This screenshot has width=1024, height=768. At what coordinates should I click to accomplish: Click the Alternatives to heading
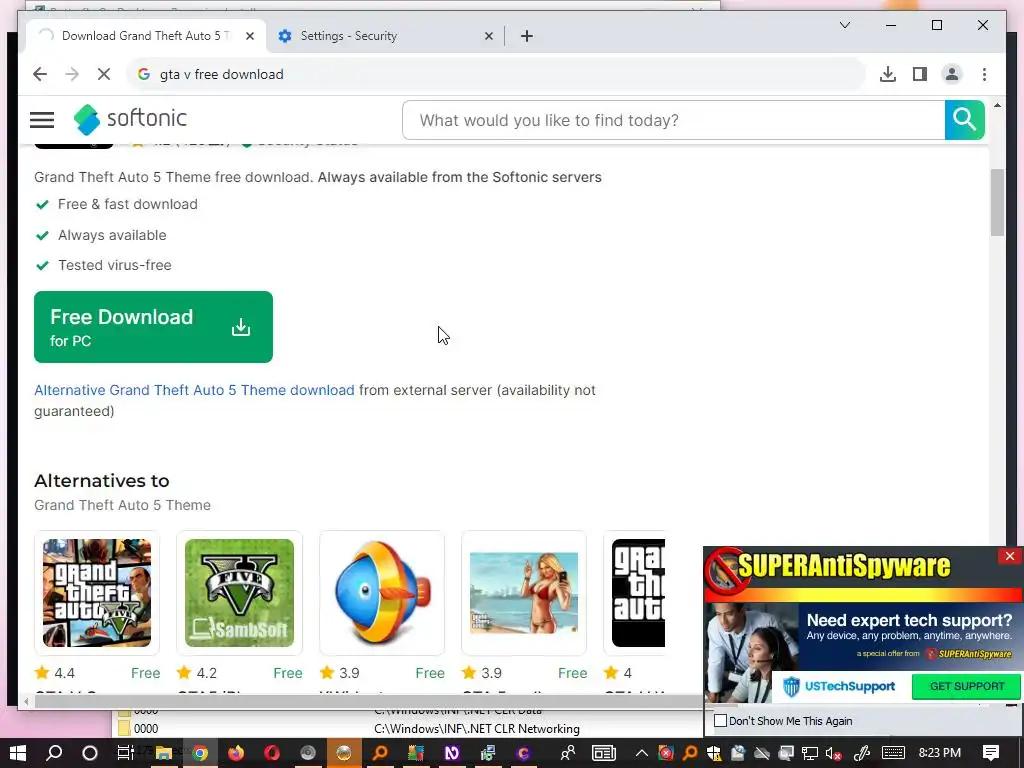pos(102,481)
